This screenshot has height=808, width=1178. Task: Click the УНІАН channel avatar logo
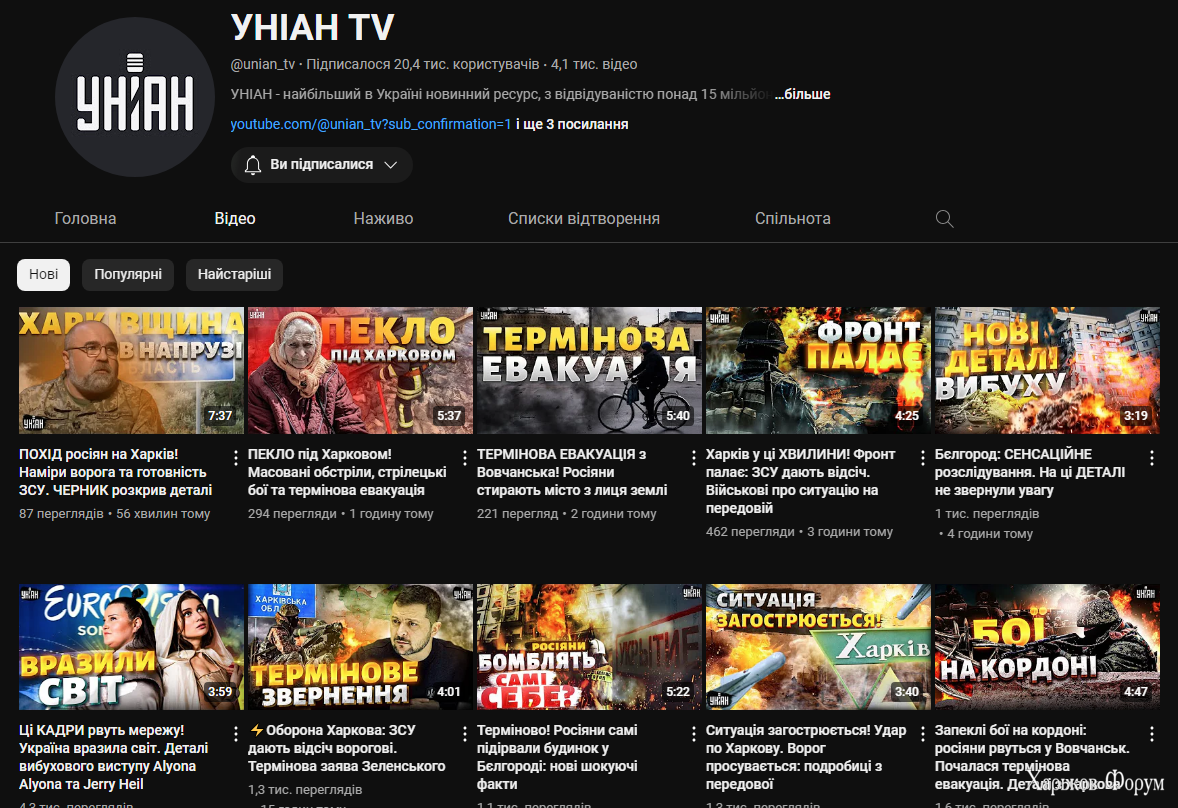[135, 97]
